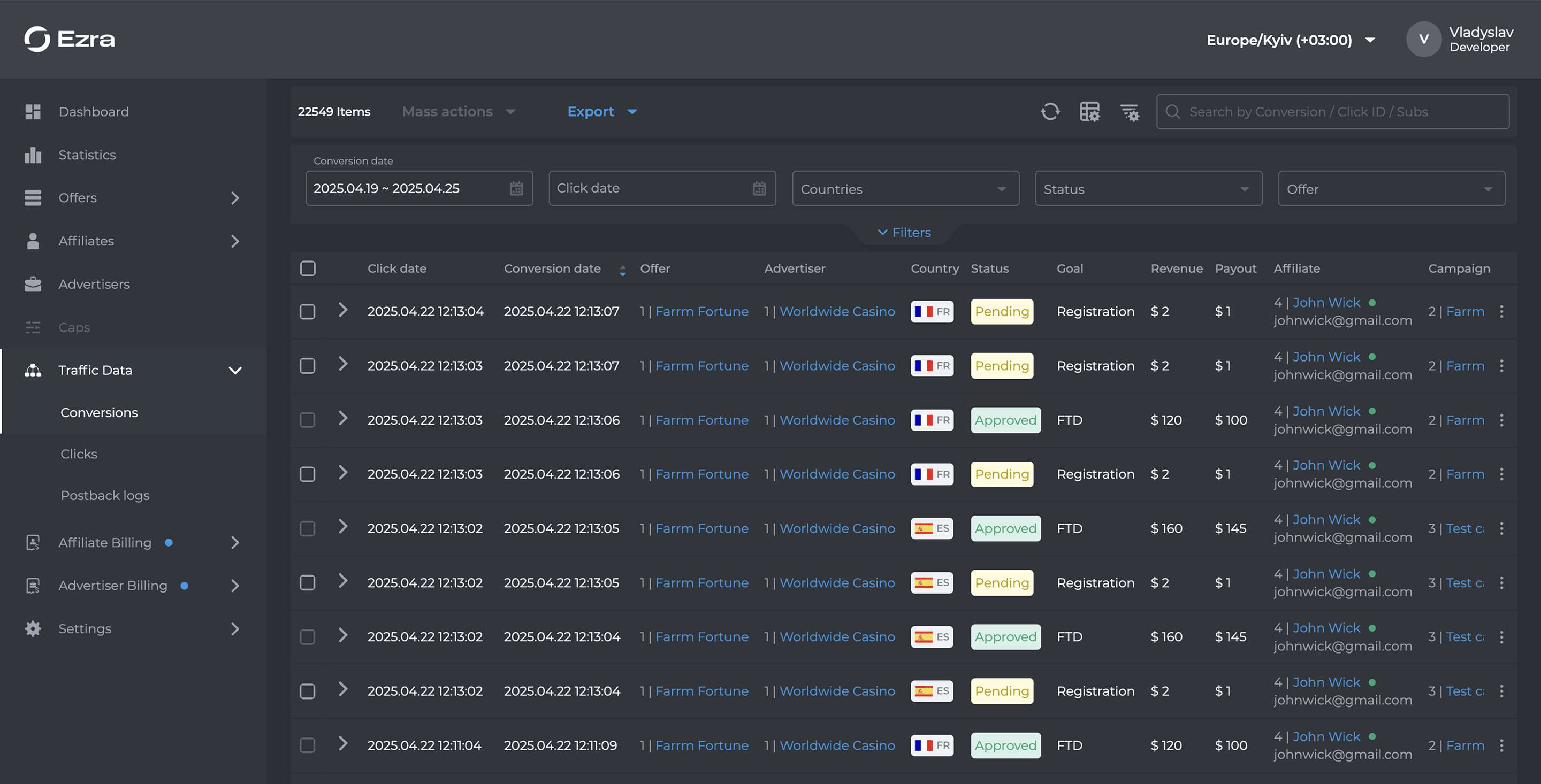Click the search by Conversion ID field
This screenshot has height=784, width=1541.
click(1333, 112)
